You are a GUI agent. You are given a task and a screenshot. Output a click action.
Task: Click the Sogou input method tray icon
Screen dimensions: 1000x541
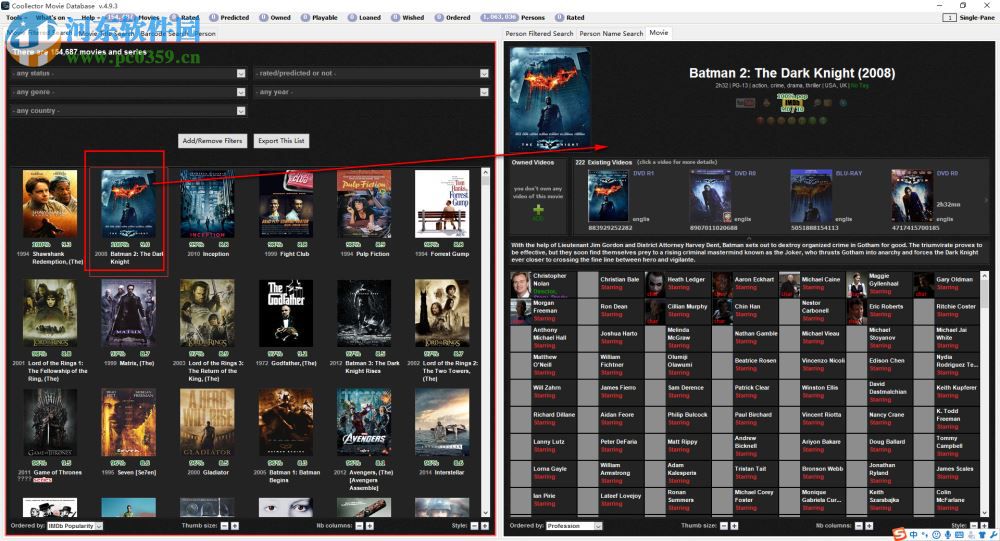coord(899,534)
